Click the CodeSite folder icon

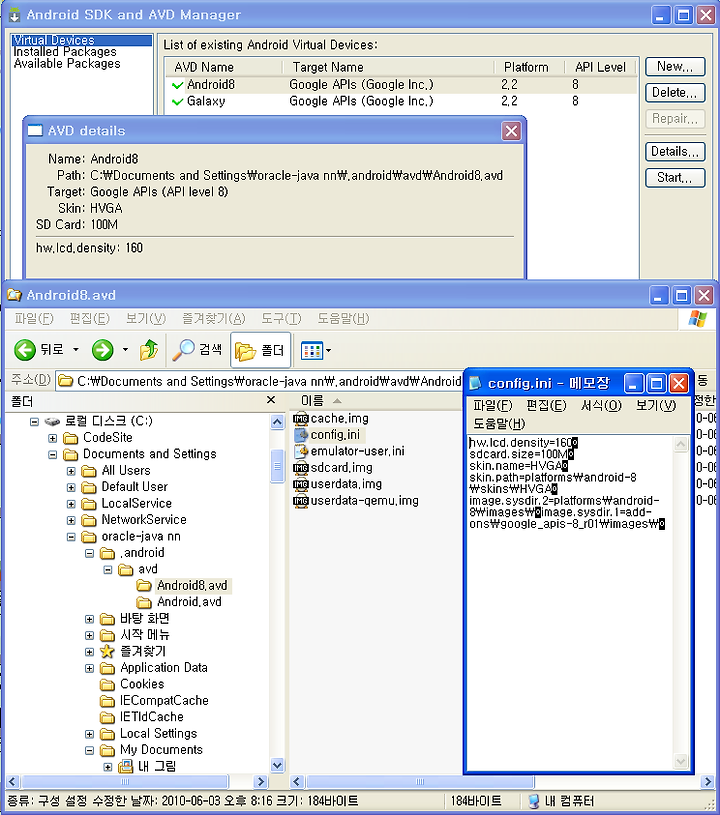(70, 438)
